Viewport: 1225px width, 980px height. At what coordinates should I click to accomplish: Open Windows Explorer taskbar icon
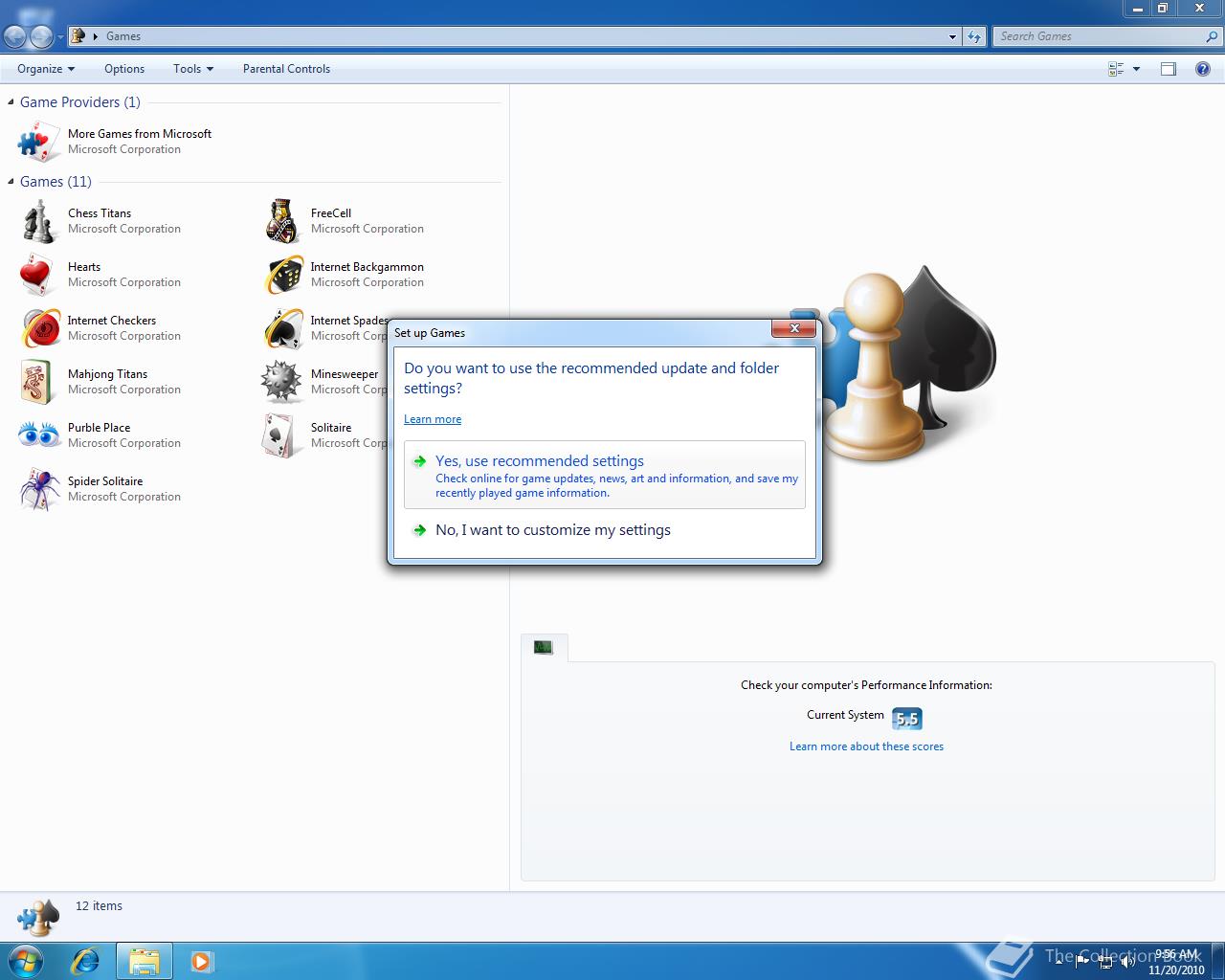pyautogui.click(x=145, y=961)
